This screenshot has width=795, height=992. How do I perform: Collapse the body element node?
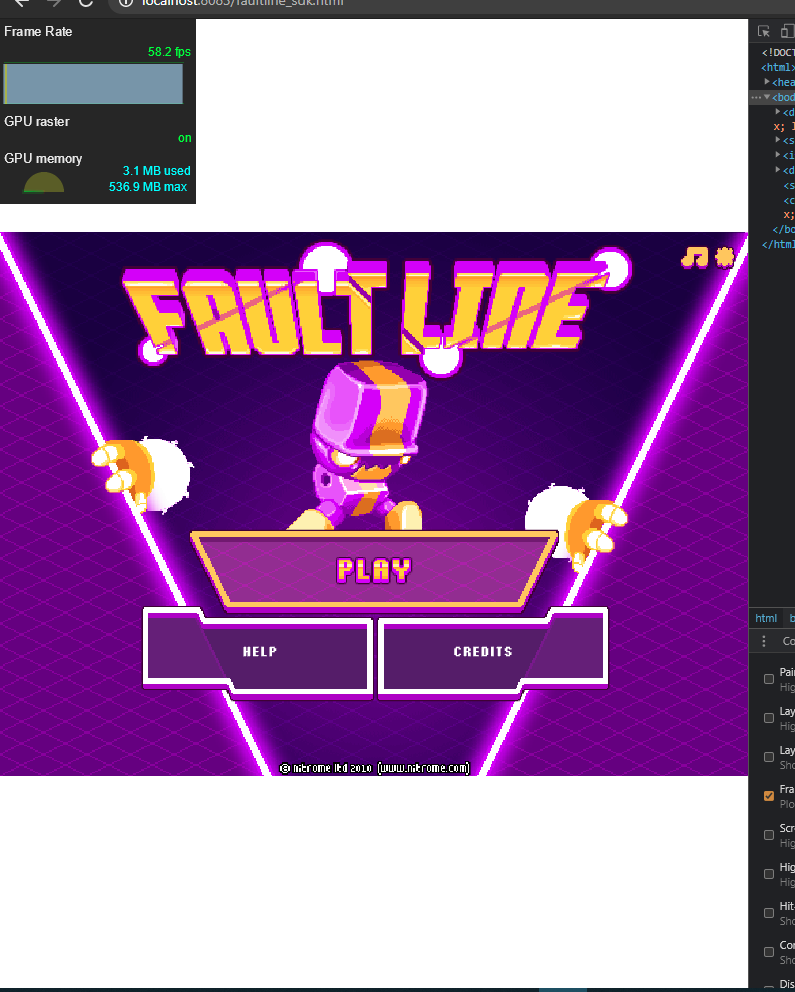pyautogui.click(x=767, y=97)
